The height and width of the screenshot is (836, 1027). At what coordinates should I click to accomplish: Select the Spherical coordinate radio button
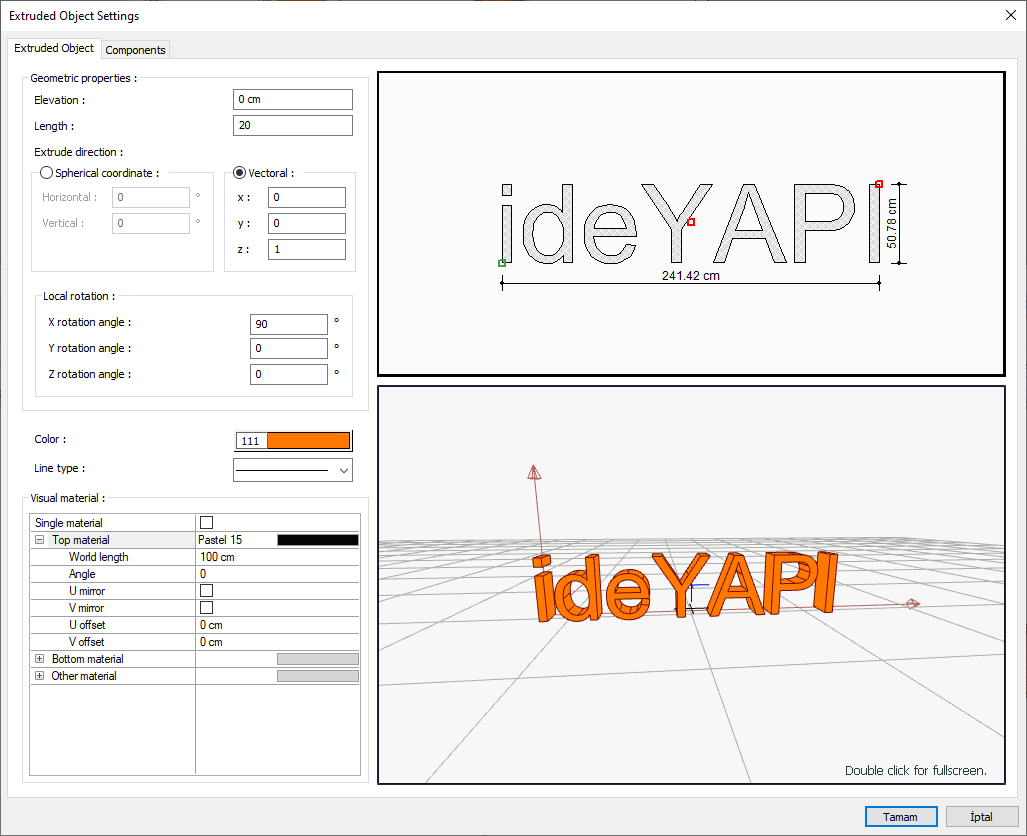pyautogui.click(x=46, y=173)
